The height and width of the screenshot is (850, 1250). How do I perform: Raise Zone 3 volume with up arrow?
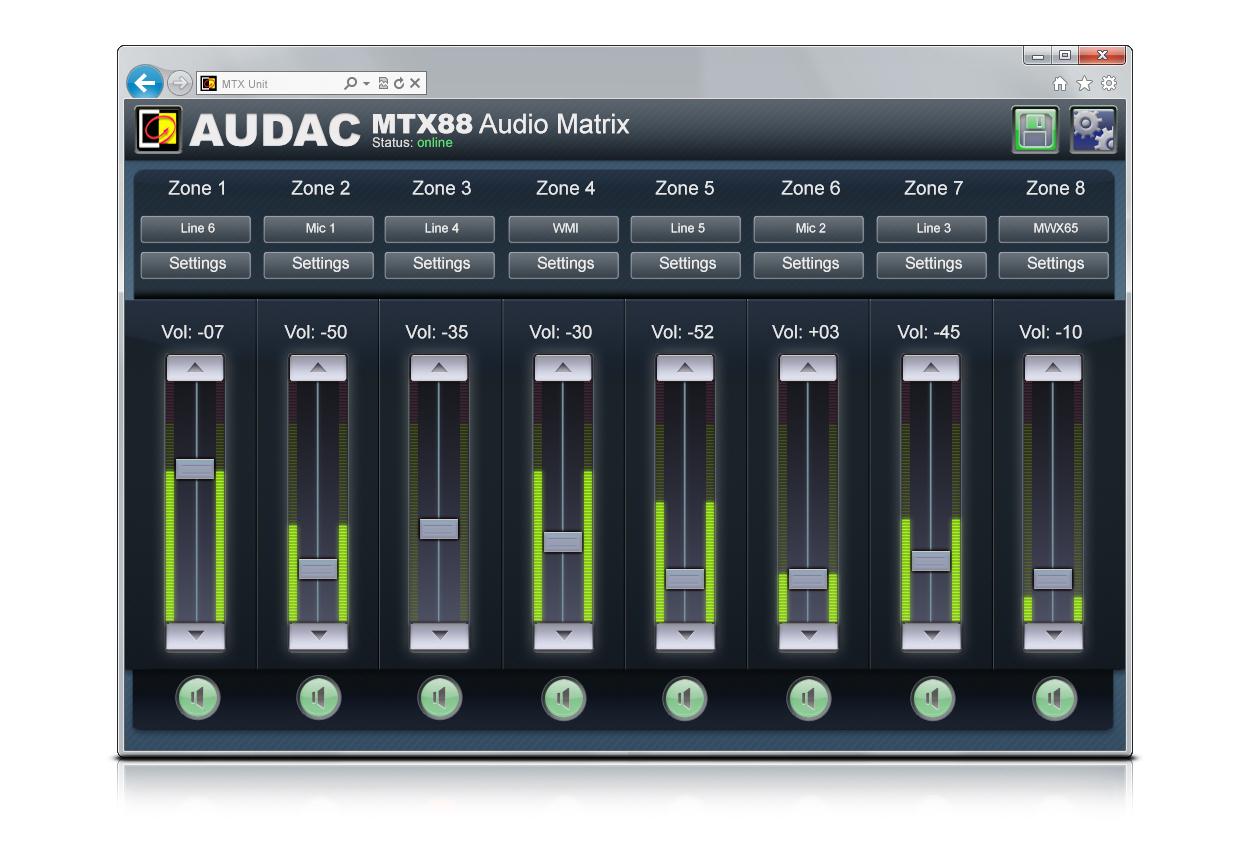click(439, 368)
